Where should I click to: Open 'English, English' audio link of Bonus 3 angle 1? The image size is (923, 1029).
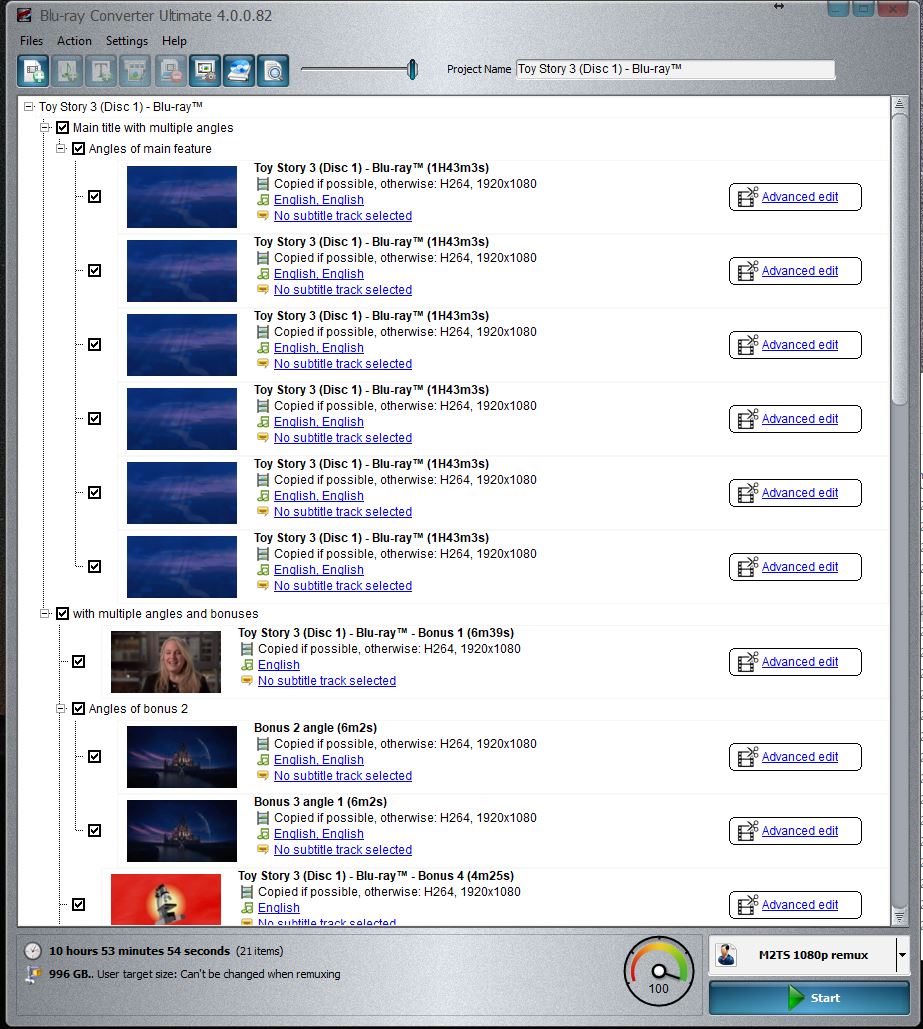coord(318,833)
